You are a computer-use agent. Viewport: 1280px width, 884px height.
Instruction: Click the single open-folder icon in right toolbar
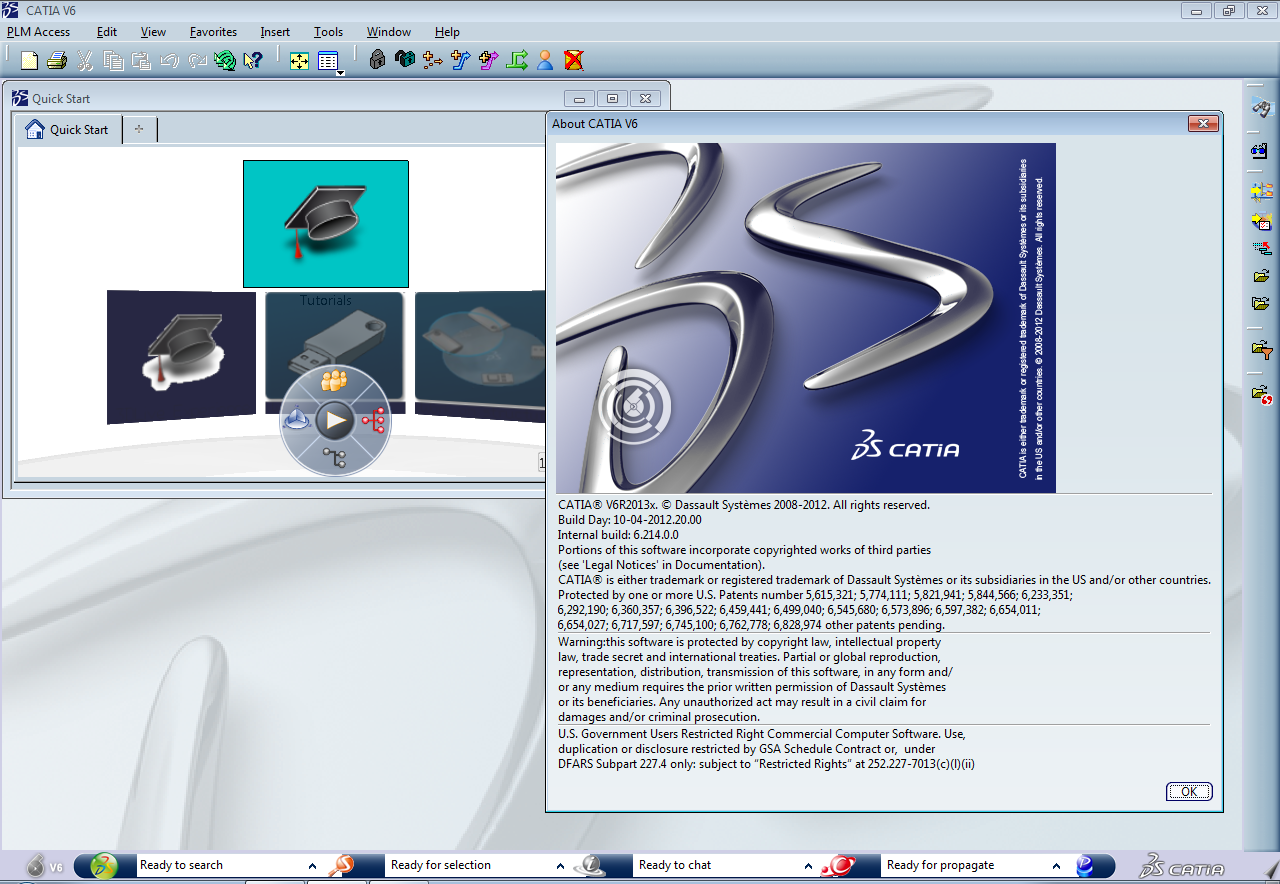[x=1261, y=276]
